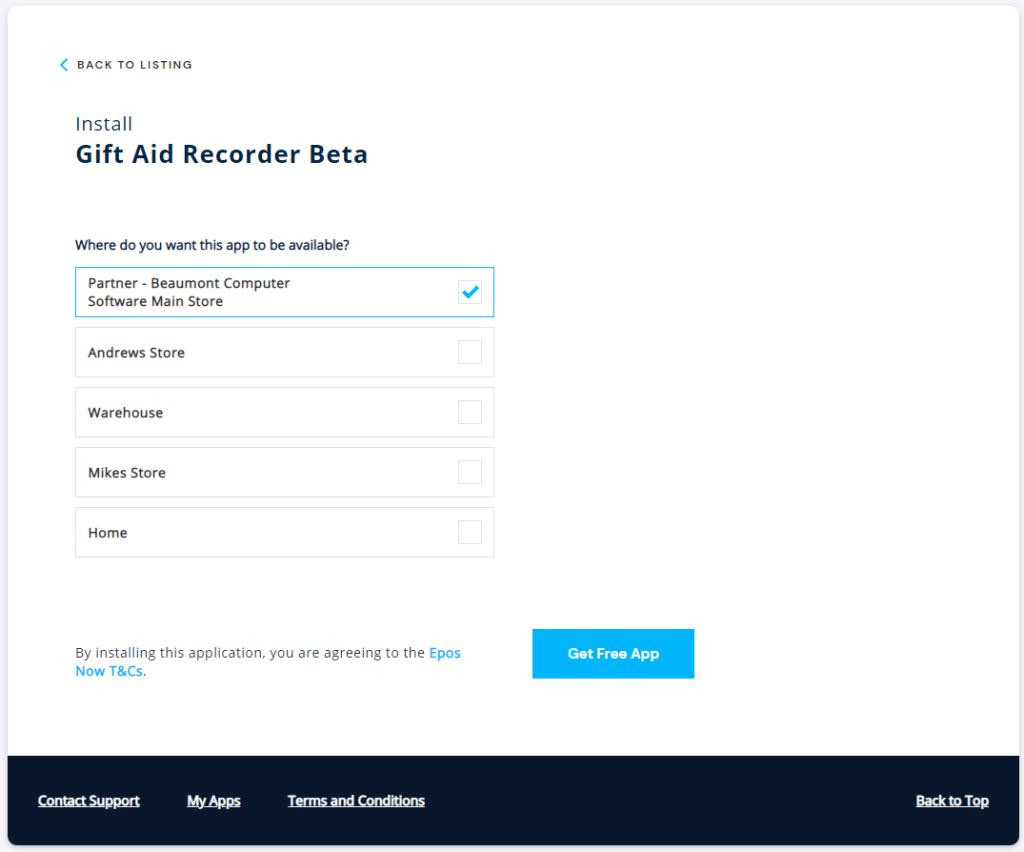
Task: Open the Epos Now T&Cs link
Action: coord(445,653)
